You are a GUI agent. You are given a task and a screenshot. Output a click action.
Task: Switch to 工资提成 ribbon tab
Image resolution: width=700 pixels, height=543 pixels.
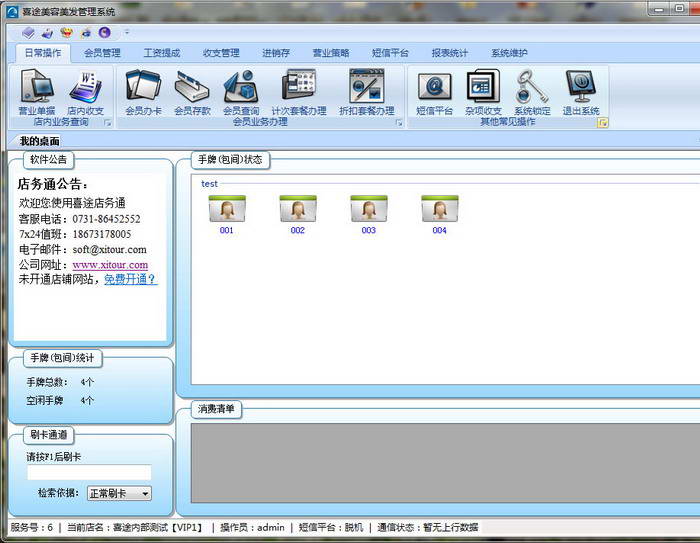[162, 53]
